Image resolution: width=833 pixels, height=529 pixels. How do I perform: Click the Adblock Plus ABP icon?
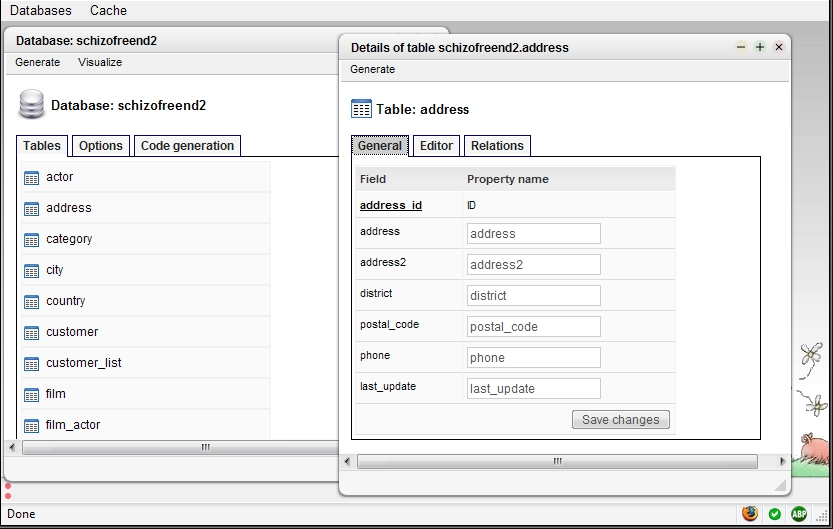click(798, 514)
